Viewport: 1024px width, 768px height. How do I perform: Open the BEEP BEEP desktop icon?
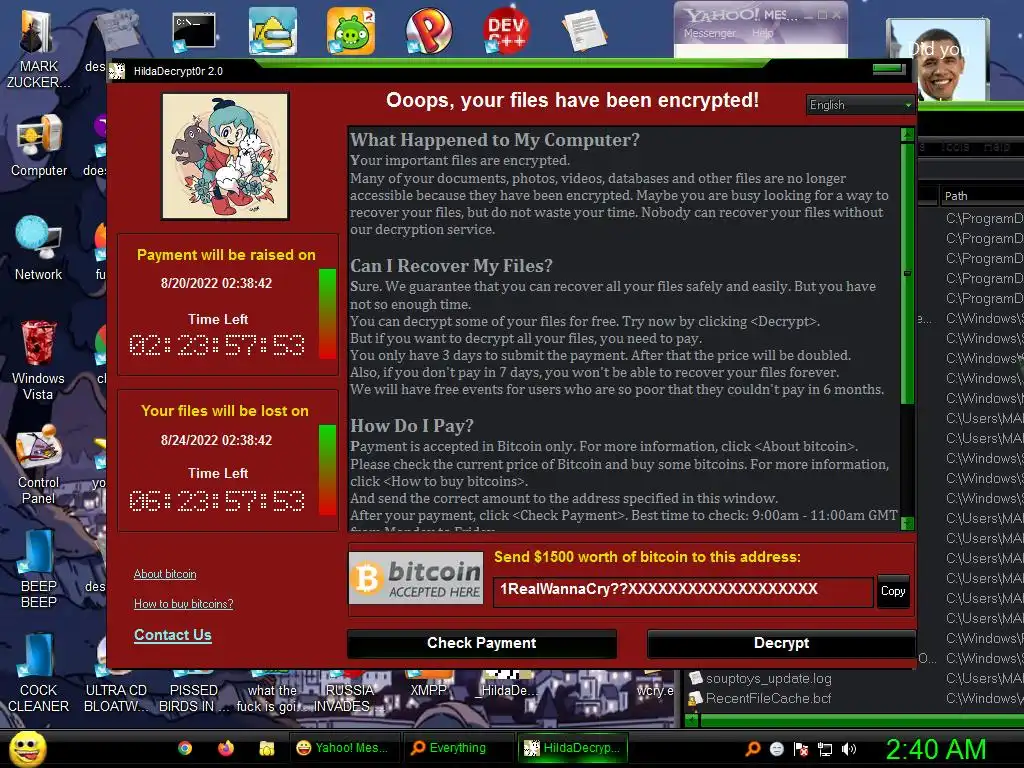pyautogui.click(x=38, y=568)
